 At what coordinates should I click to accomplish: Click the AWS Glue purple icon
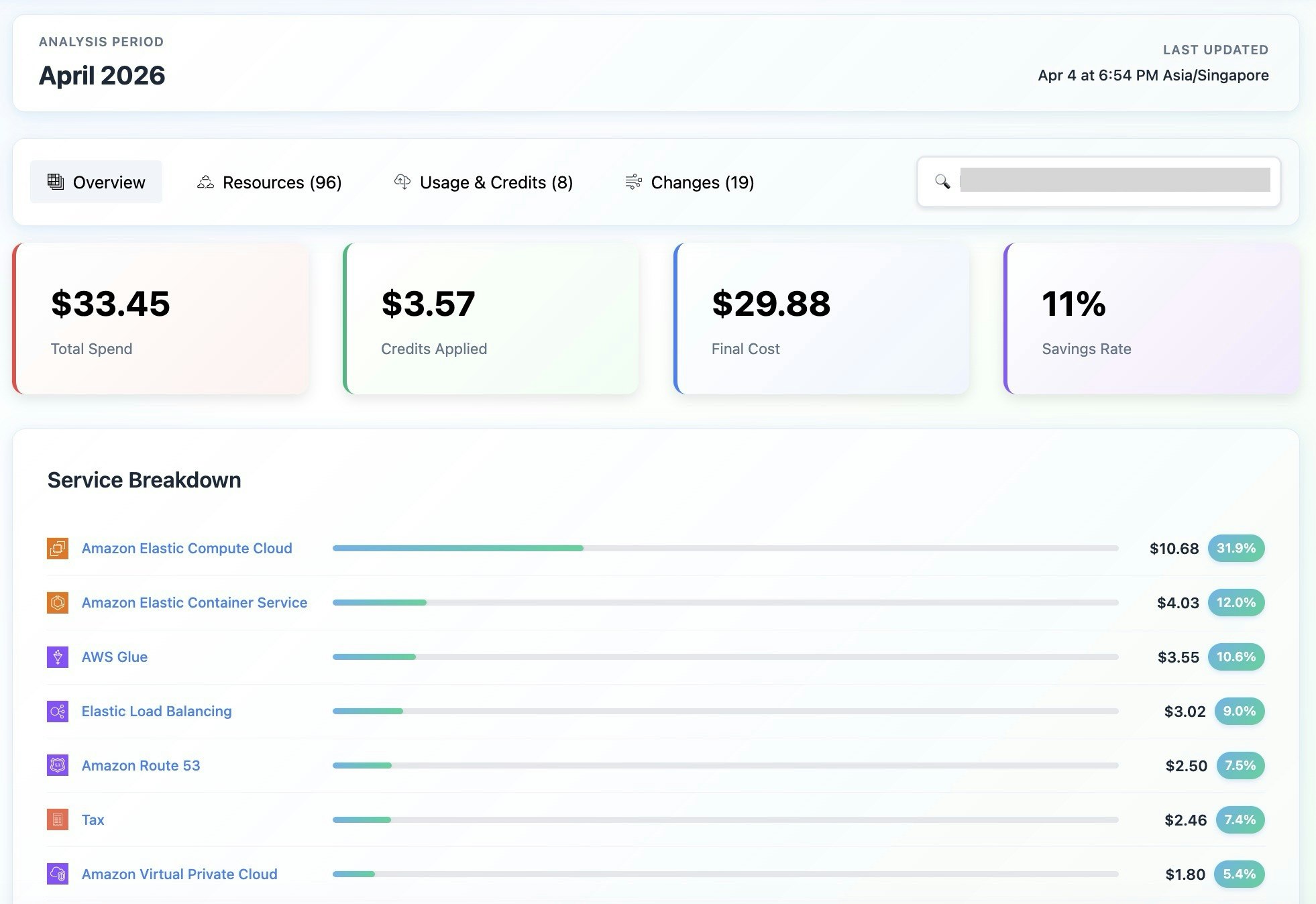[58, 657]
